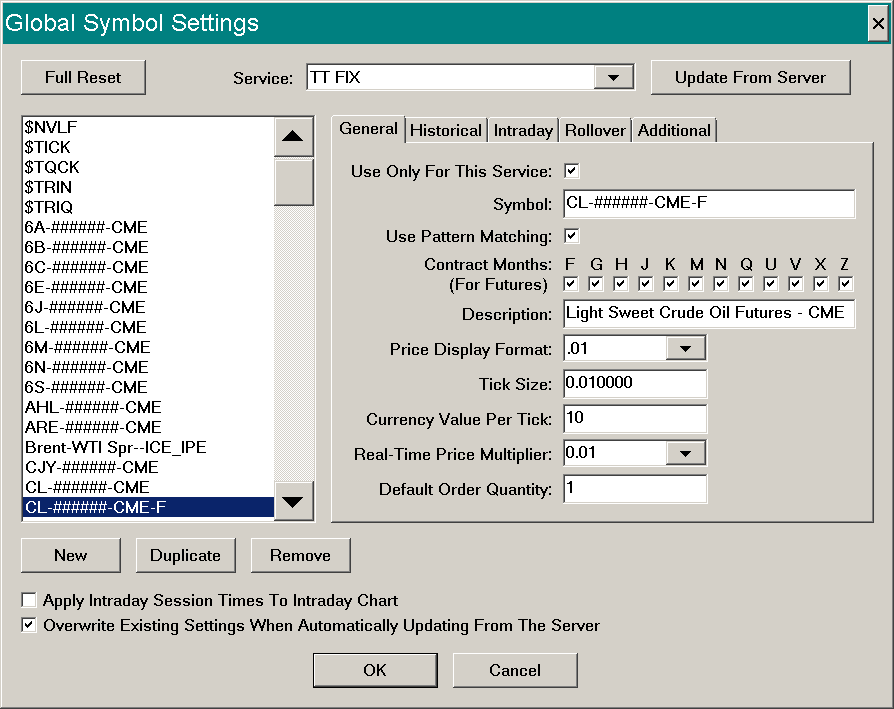Confirm settings with OK button
894x709 pixels.
click(x=375, y=670)
